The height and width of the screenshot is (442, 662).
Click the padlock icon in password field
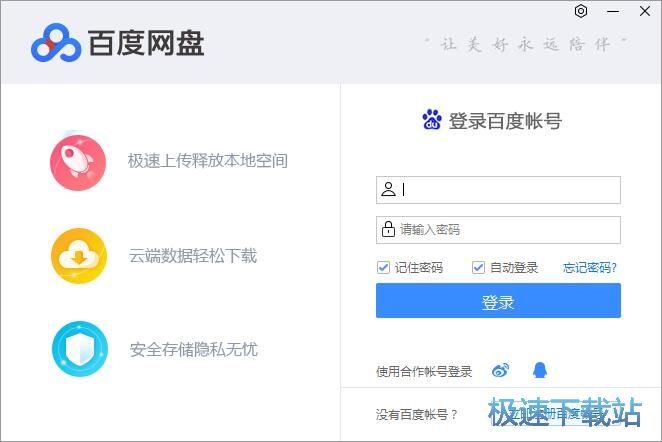coord(388,229)
